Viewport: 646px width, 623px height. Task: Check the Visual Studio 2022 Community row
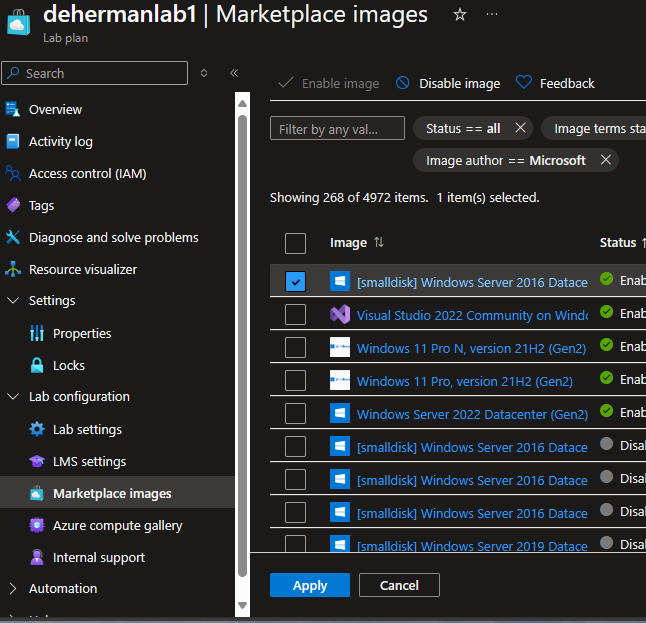point(295,314)
